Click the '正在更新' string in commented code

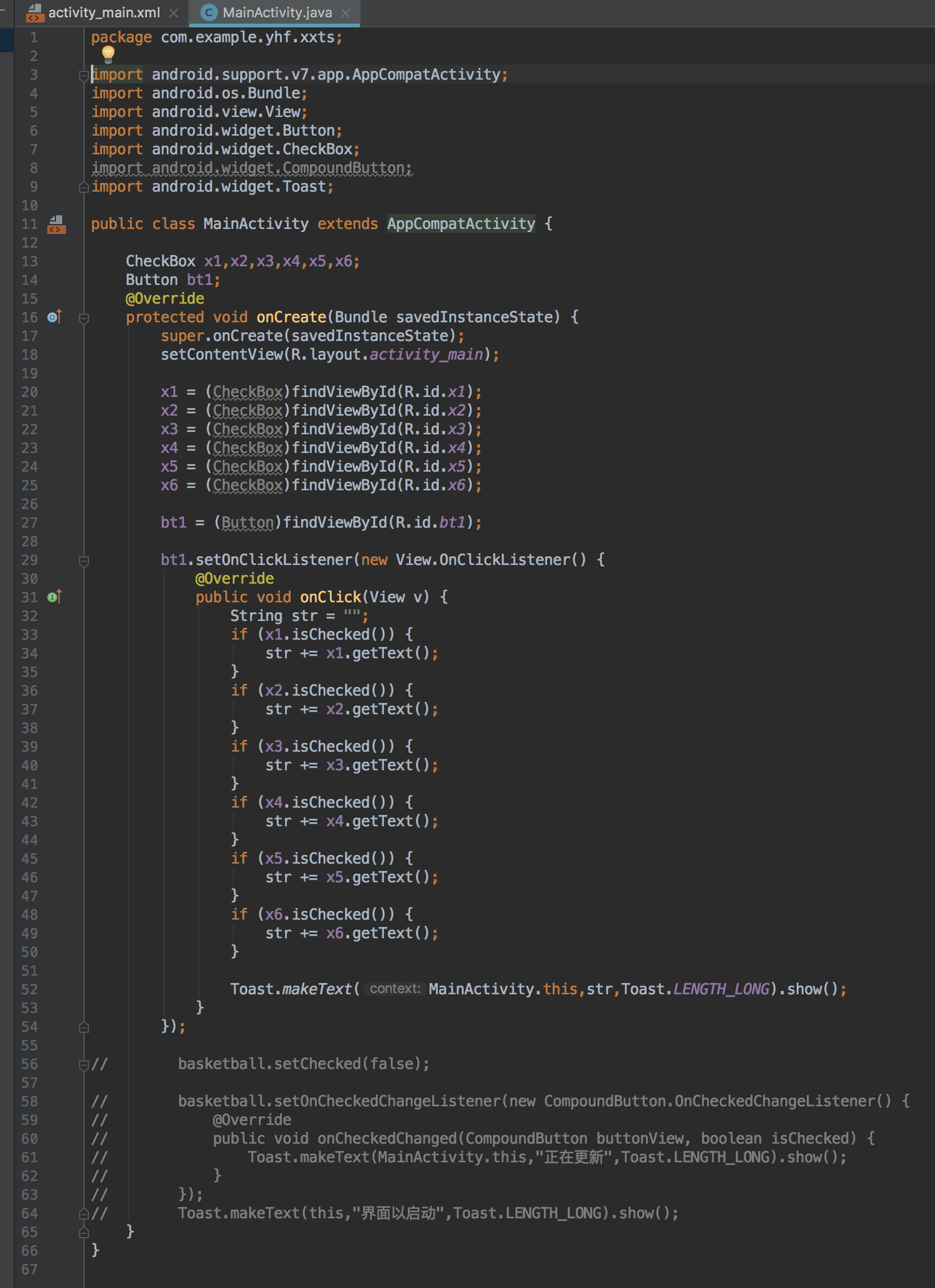(574, 1157)
